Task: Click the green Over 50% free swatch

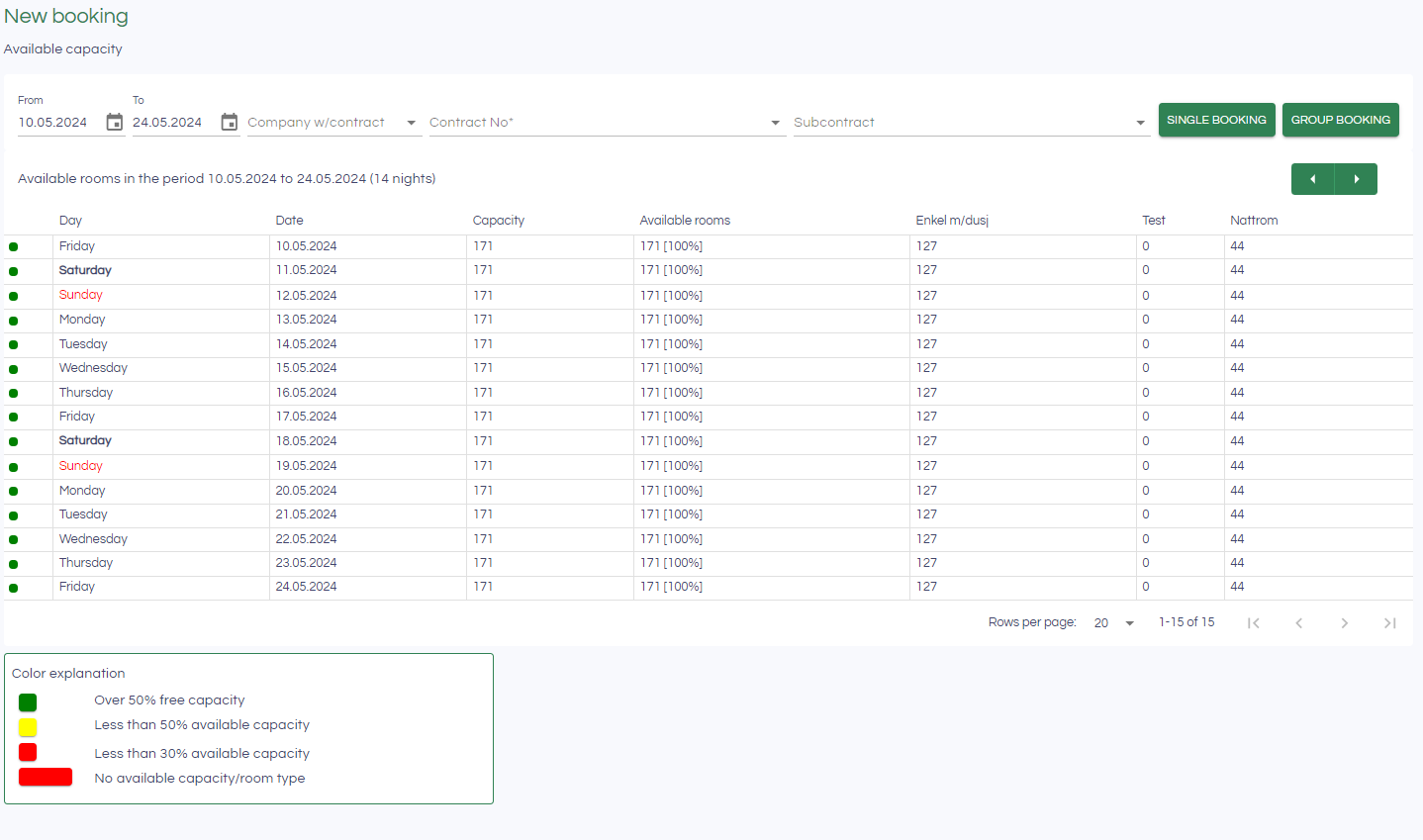Action: (28, 702)
